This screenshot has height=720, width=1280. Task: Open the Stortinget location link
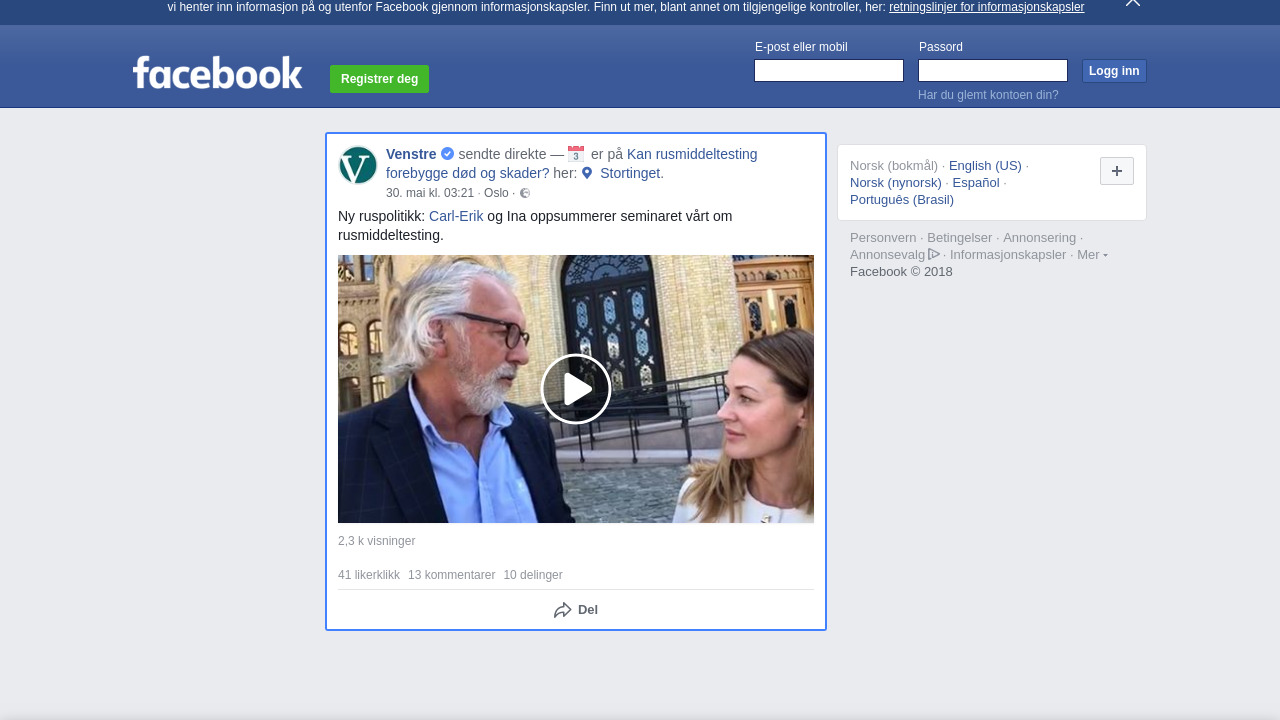[632, 173]
